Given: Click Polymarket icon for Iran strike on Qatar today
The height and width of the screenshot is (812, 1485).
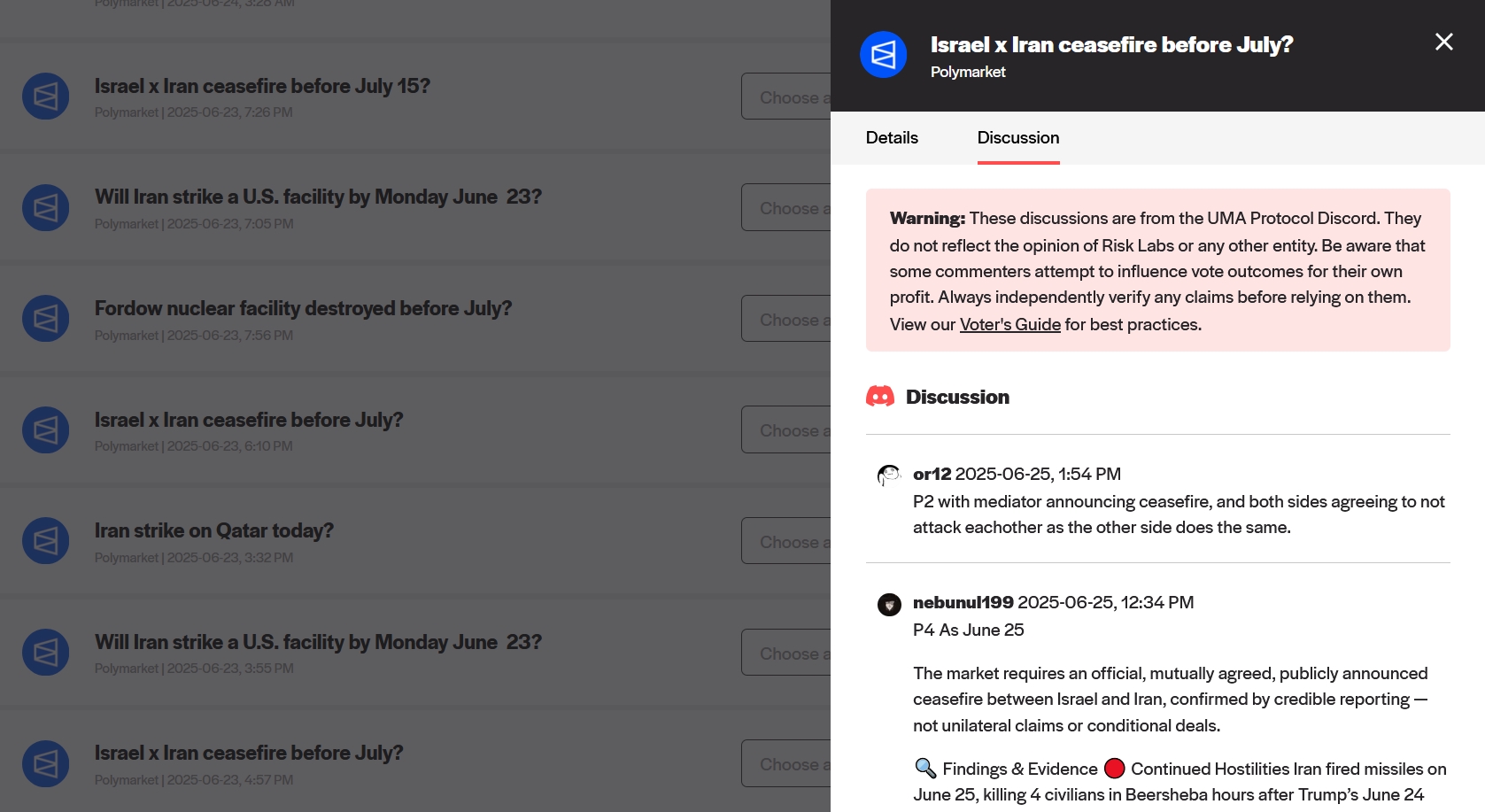Looking at the screenshot, I should tap(46, 541).
